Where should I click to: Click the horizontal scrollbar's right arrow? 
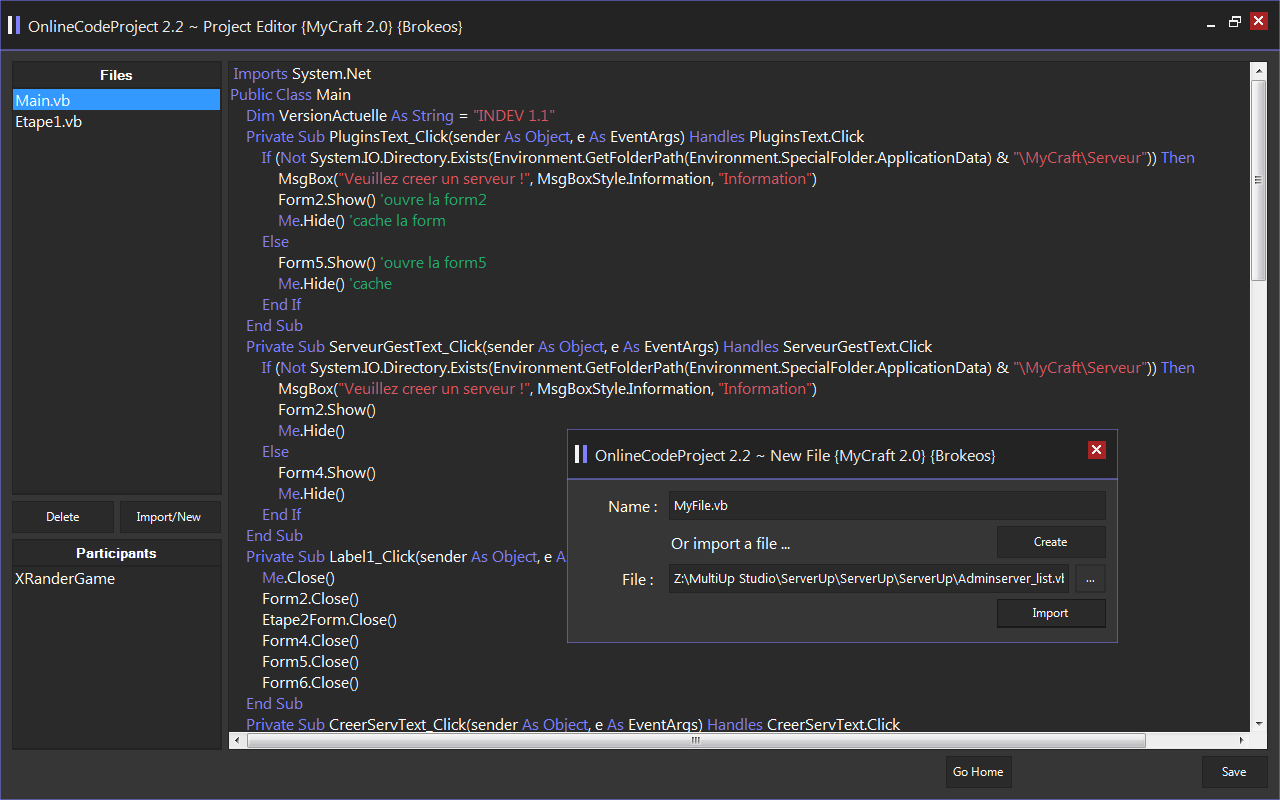pyautogui.click(x=1241, y=741)
